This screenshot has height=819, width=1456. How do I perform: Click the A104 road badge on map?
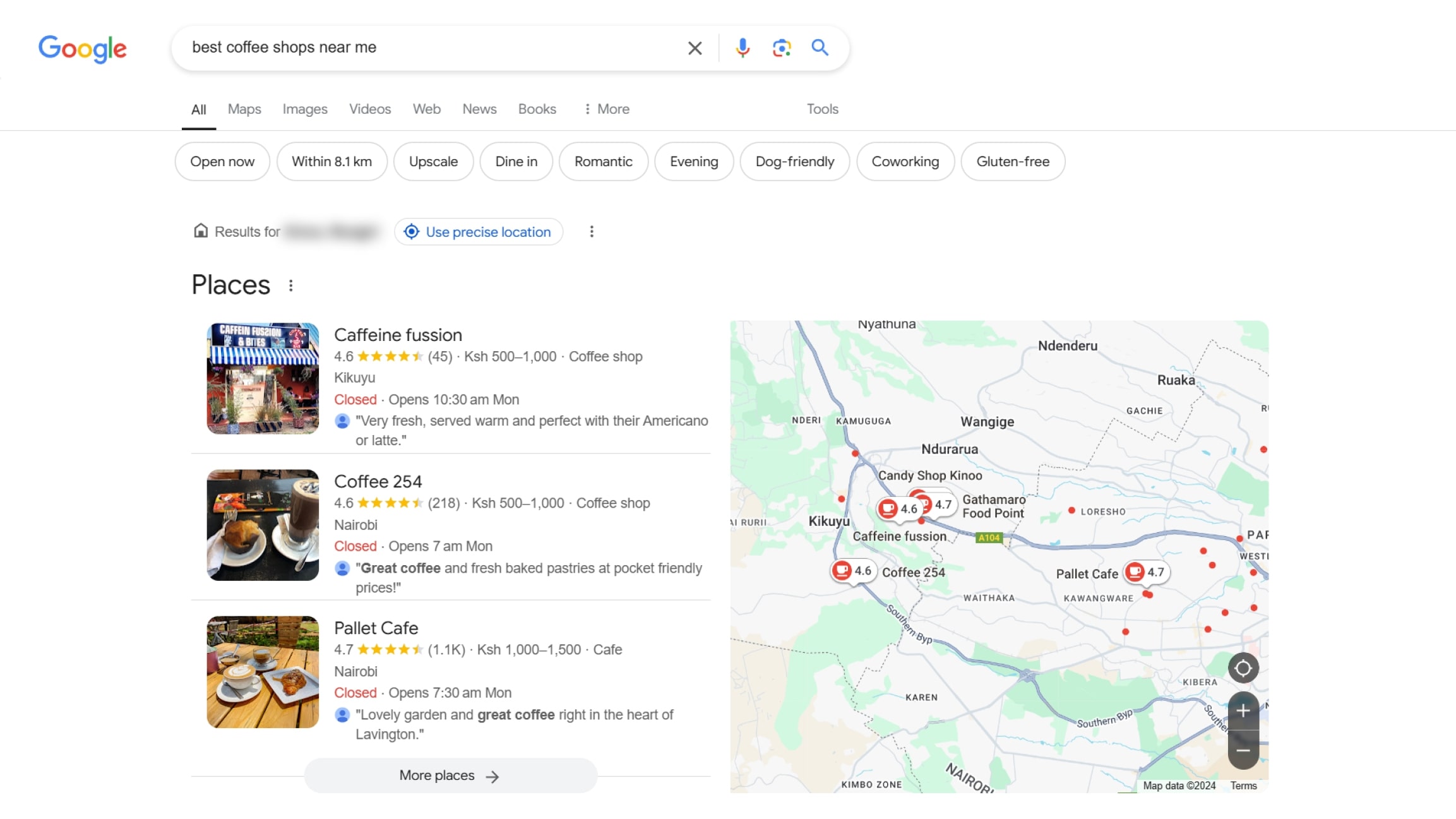989,538
